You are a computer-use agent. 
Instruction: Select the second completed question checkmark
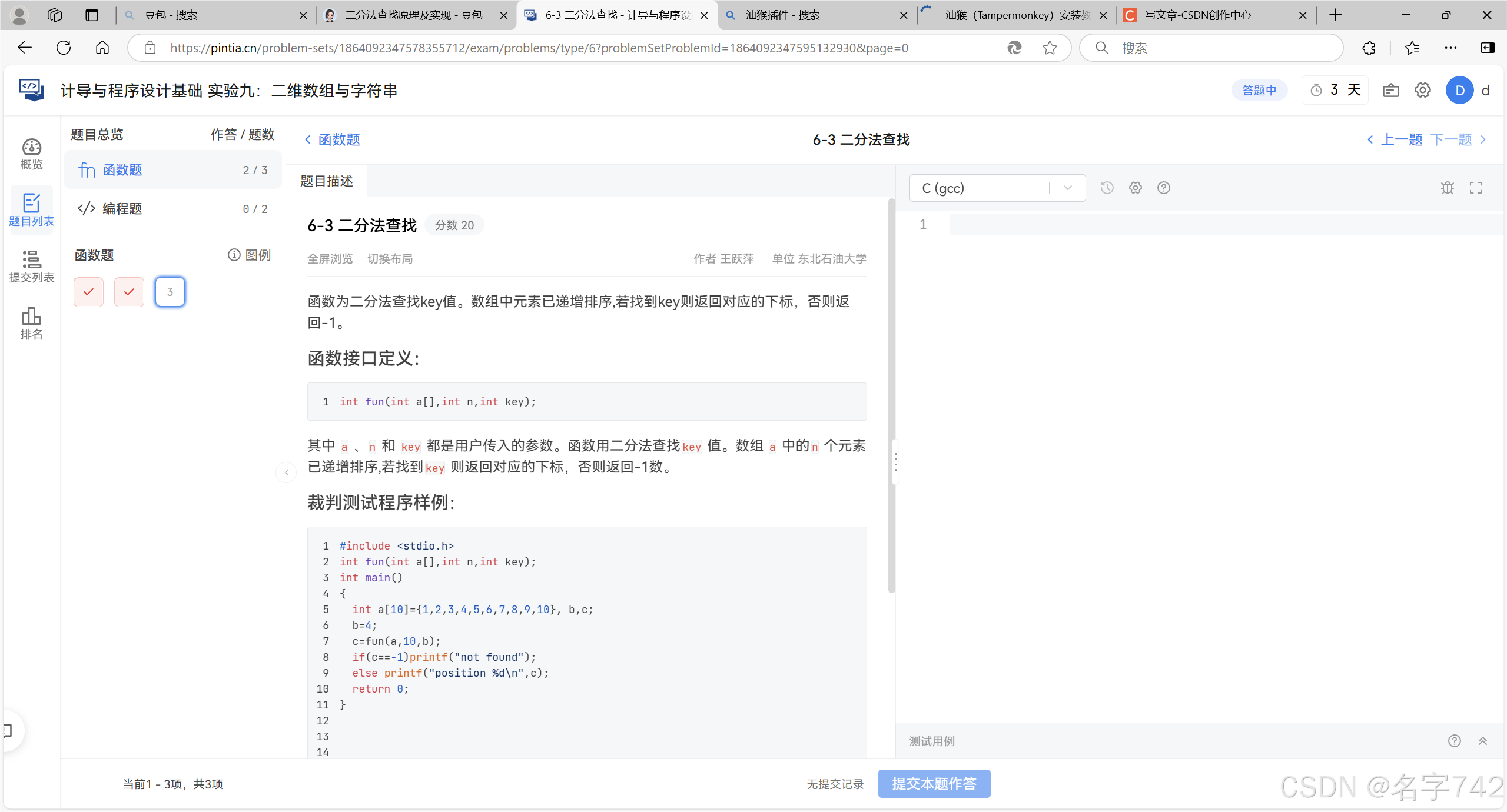(x=129, y=291)
